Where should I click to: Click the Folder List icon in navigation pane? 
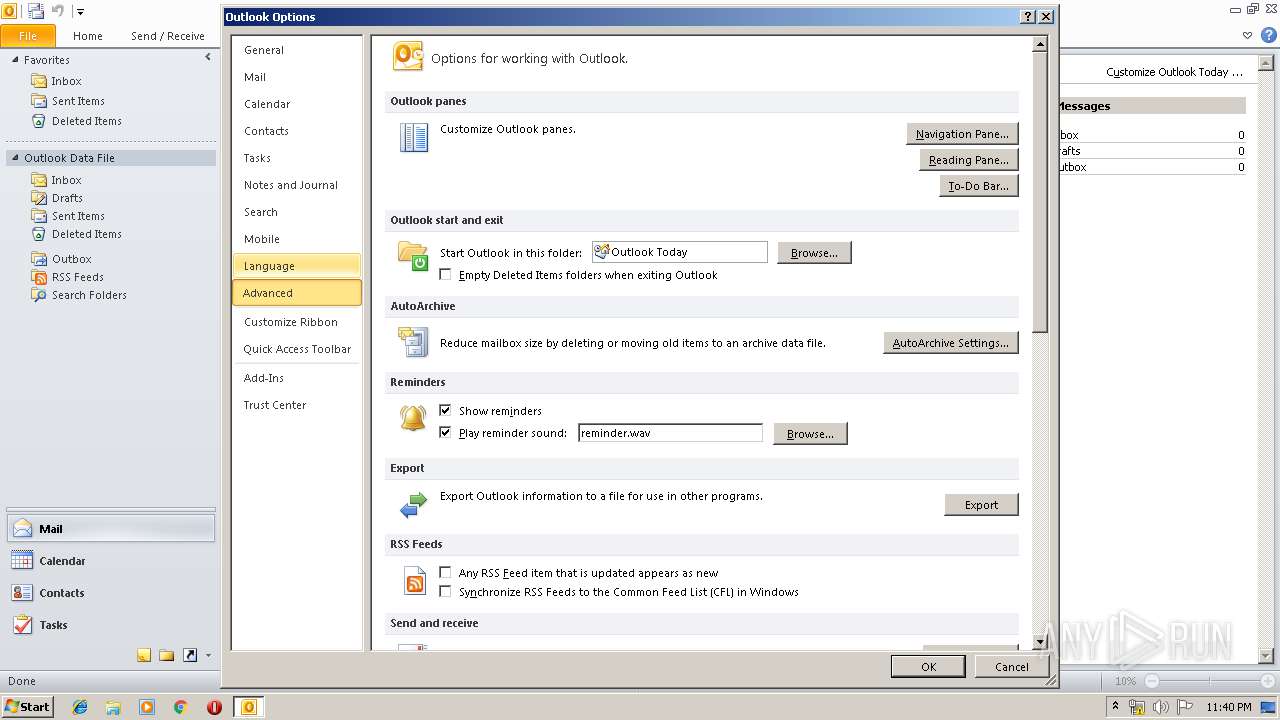[166, 656]
